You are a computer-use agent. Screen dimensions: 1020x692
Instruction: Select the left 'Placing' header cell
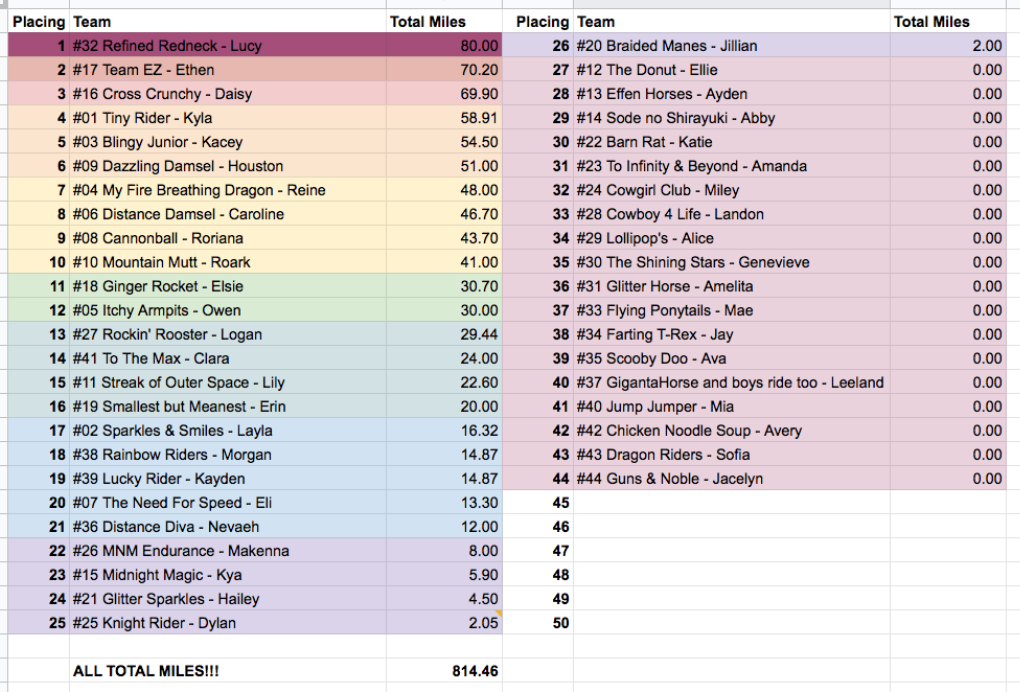point(38,21)
